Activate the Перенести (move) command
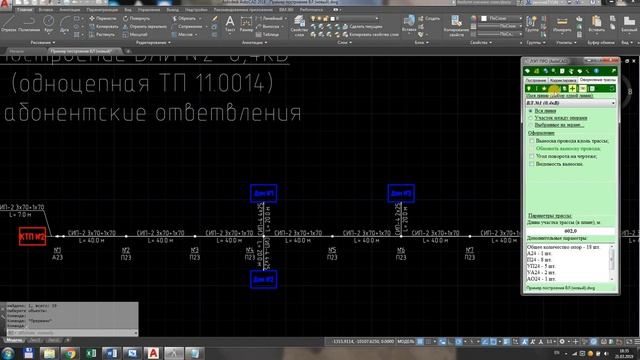This screenshot has height=360, width=640. 103,18
